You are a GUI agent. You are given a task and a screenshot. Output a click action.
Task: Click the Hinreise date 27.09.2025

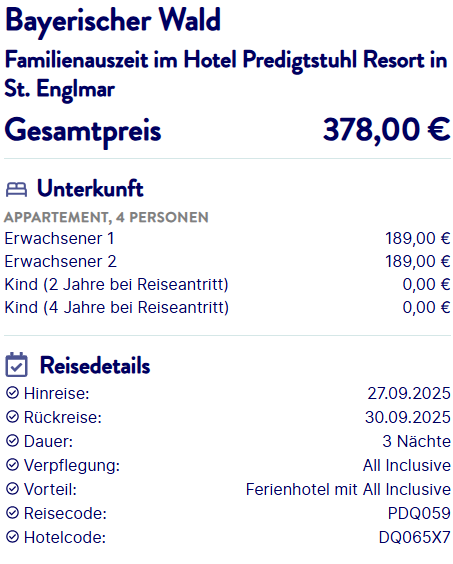pyautogui.click(x=409, y=393)
